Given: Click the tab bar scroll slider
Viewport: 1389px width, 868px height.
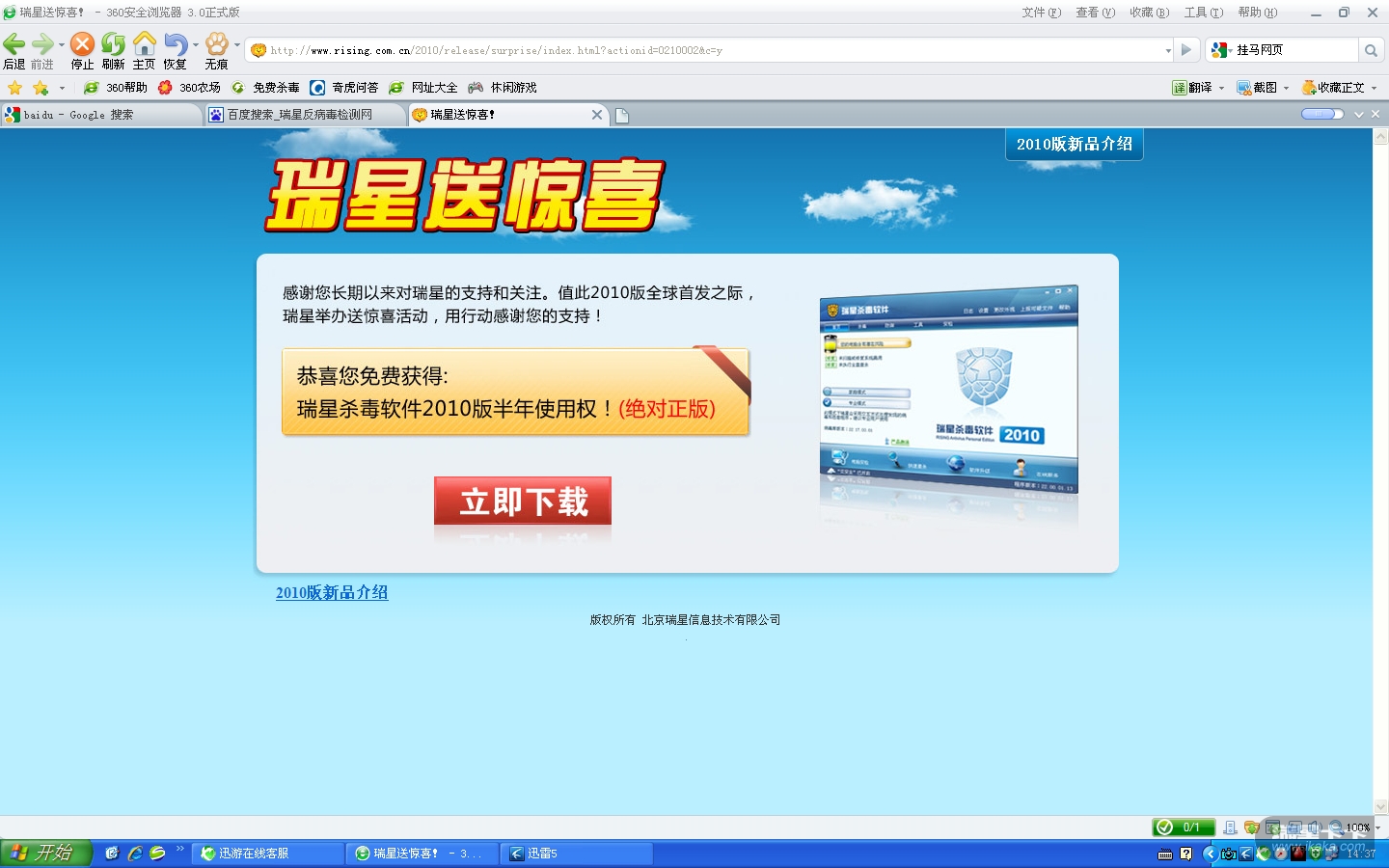Looking at the screenshot, I should point(1322,115).
